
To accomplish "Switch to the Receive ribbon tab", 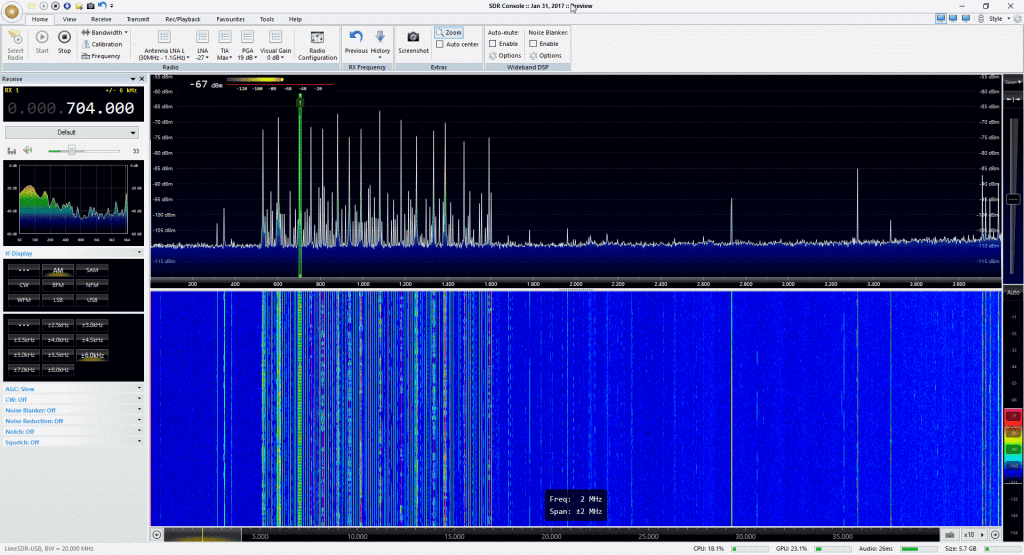I will coord(101,19).
